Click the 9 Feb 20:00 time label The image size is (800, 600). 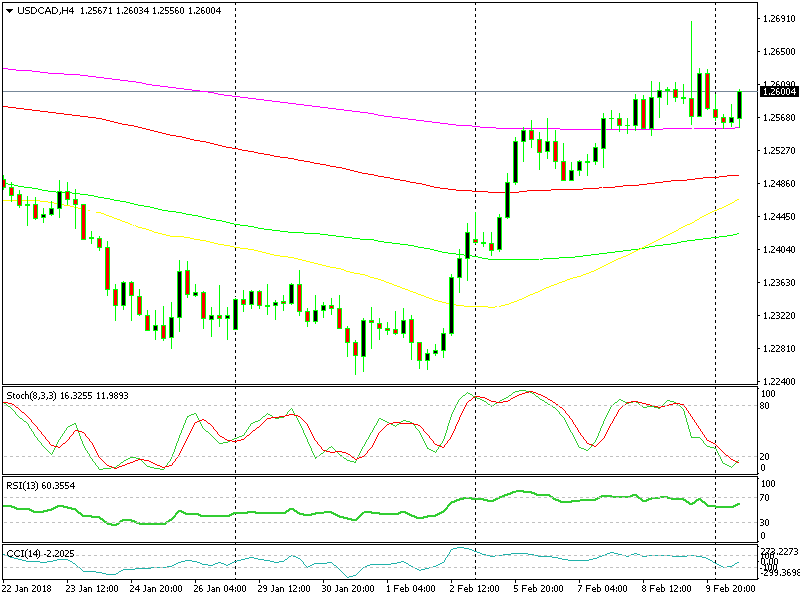click(731, 588)
